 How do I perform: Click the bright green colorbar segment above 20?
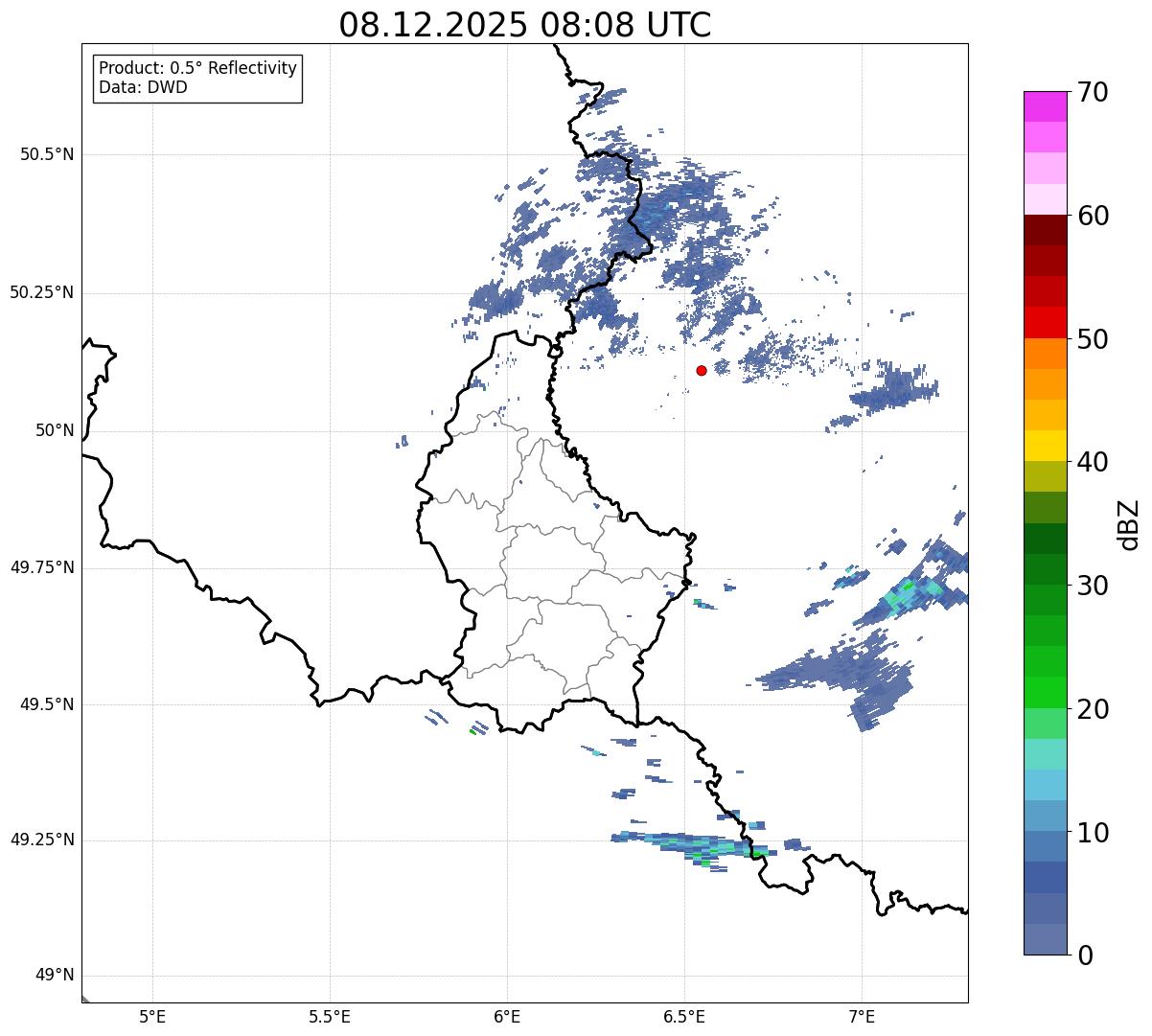pos(1046,693)
